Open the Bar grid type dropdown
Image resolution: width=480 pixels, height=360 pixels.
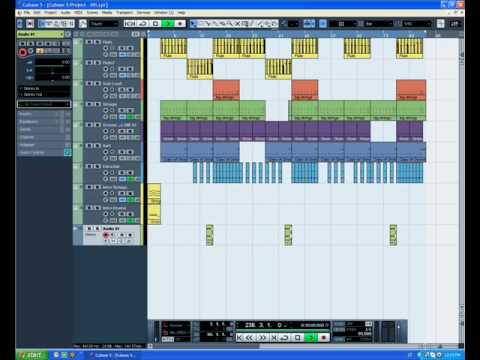click(379, 24)
